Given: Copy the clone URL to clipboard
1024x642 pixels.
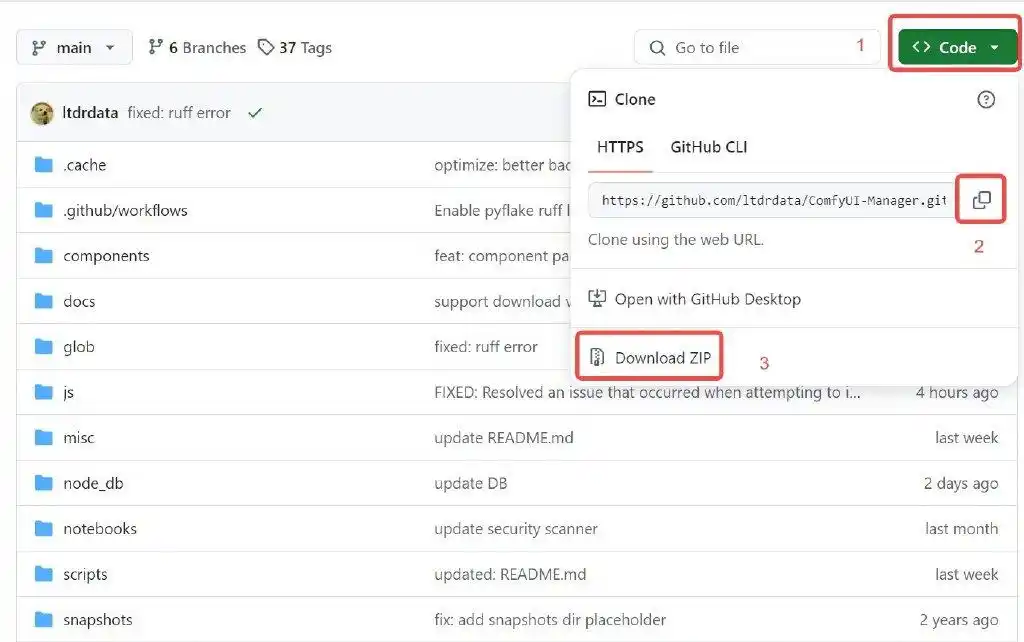Looking at the screenshot, I should 981,200.
